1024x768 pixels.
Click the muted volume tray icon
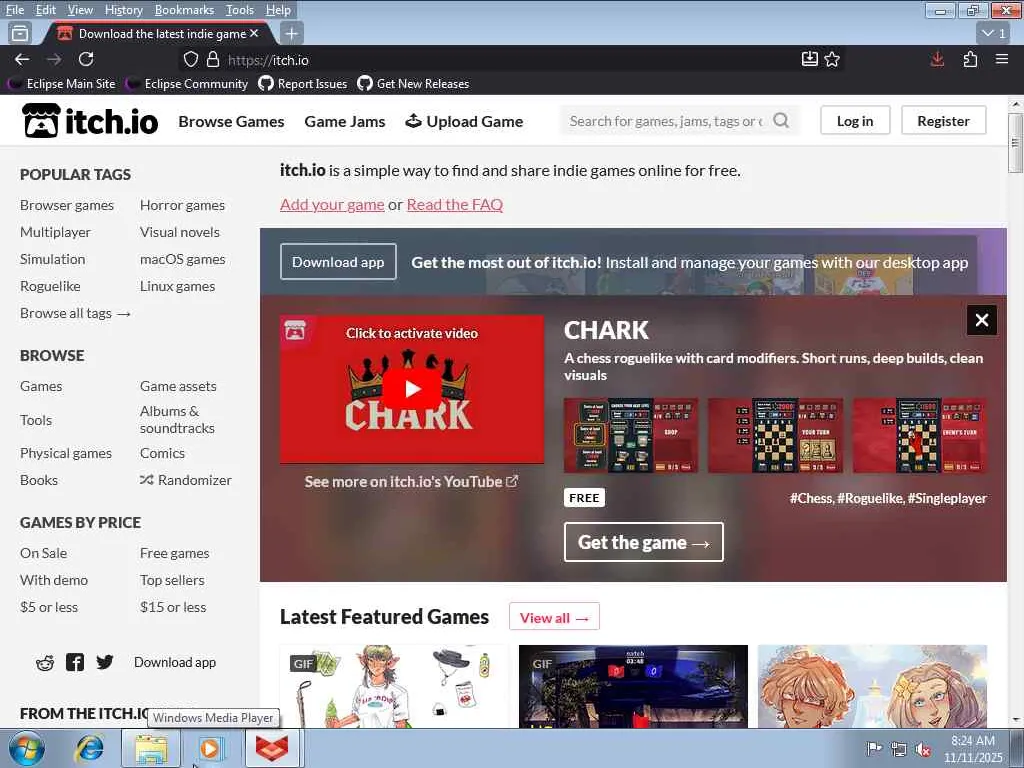pyautogui.click(x=923, y=749)
